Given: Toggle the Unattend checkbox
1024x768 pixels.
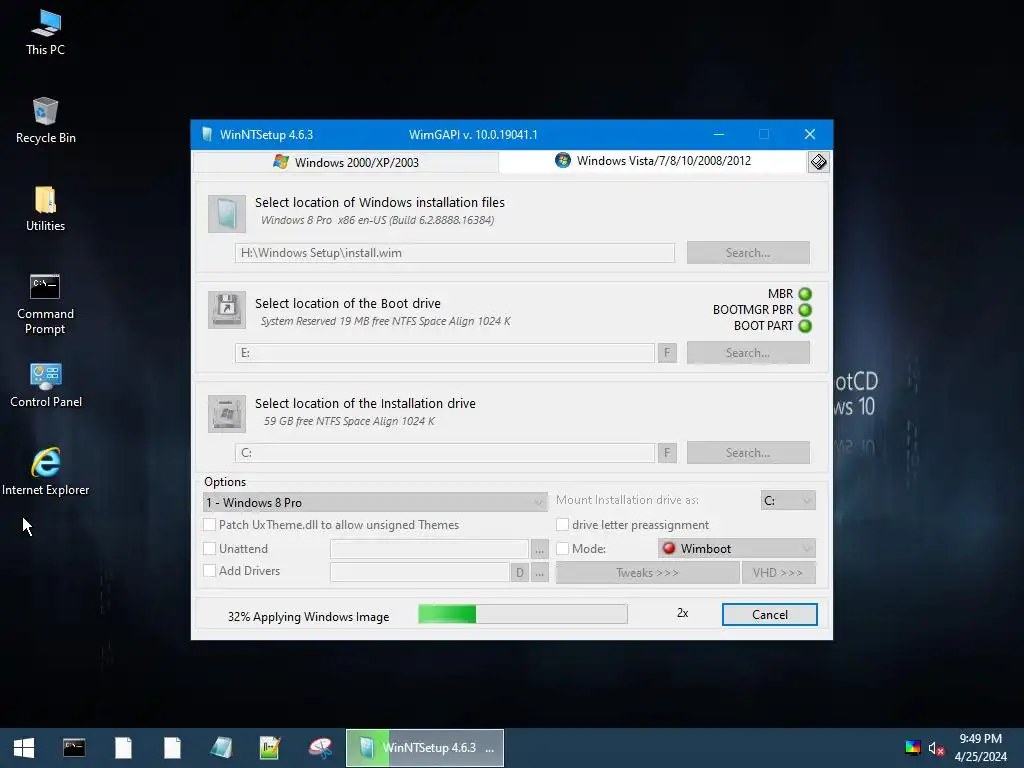Looking at the screenshot, I should point(210,549).
